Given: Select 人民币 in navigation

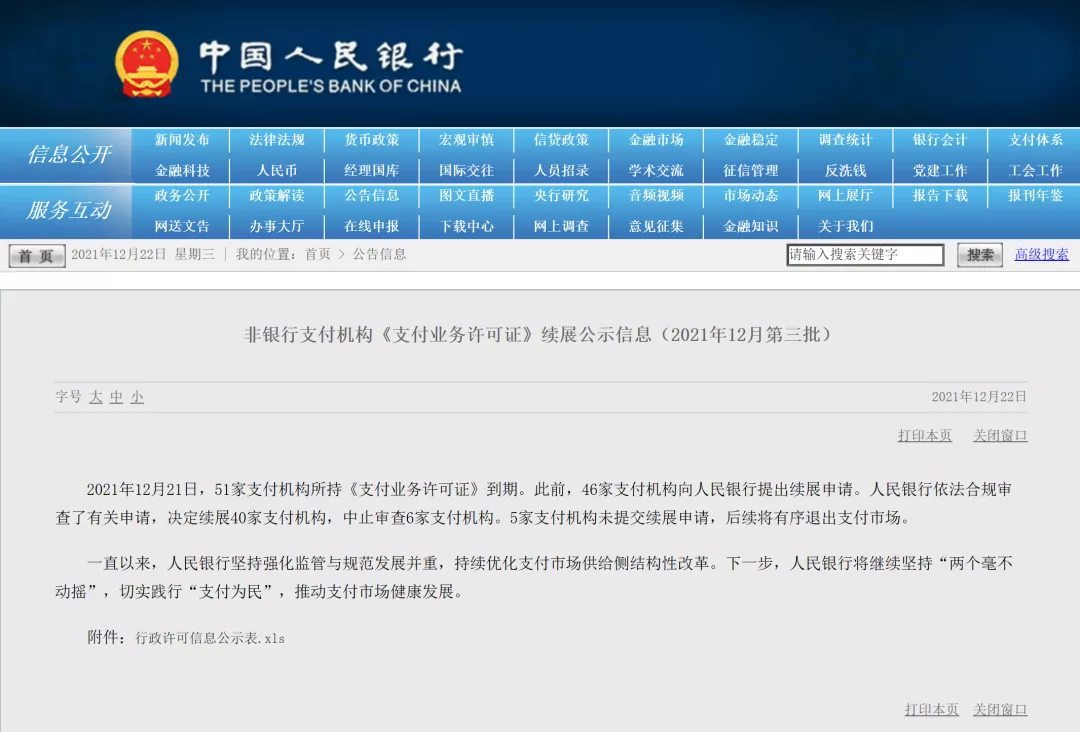Looking at the screenshot, I should click(277, 170).
